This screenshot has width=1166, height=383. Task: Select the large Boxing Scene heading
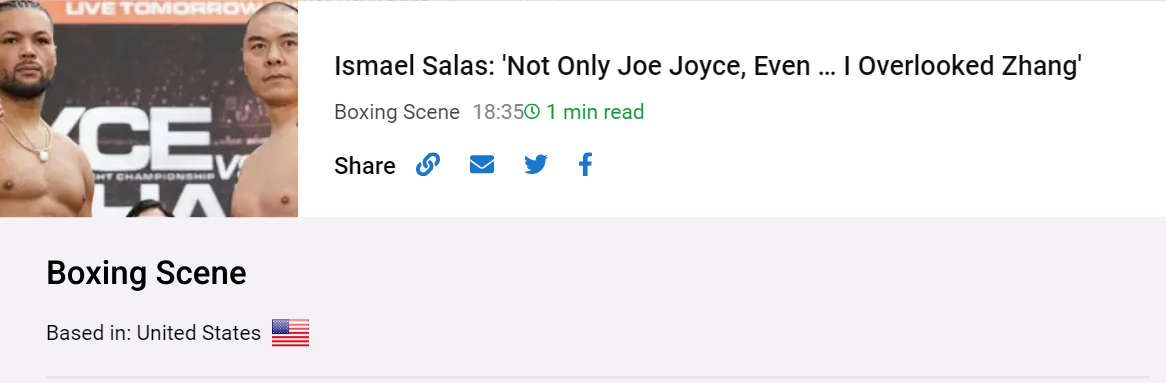tap(146, 273)
